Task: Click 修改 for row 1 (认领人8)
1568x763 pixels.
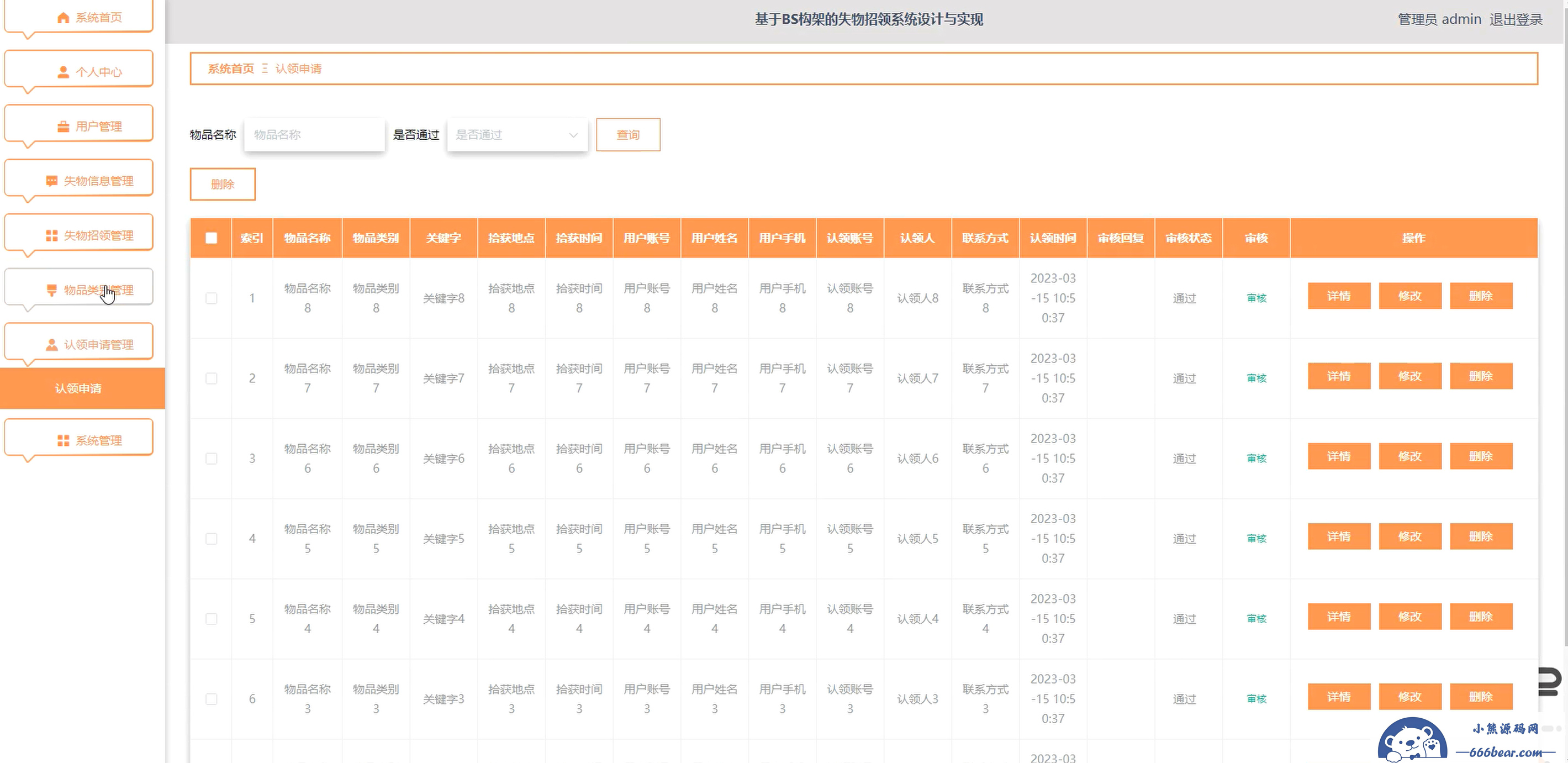Action: (1409, 296)
